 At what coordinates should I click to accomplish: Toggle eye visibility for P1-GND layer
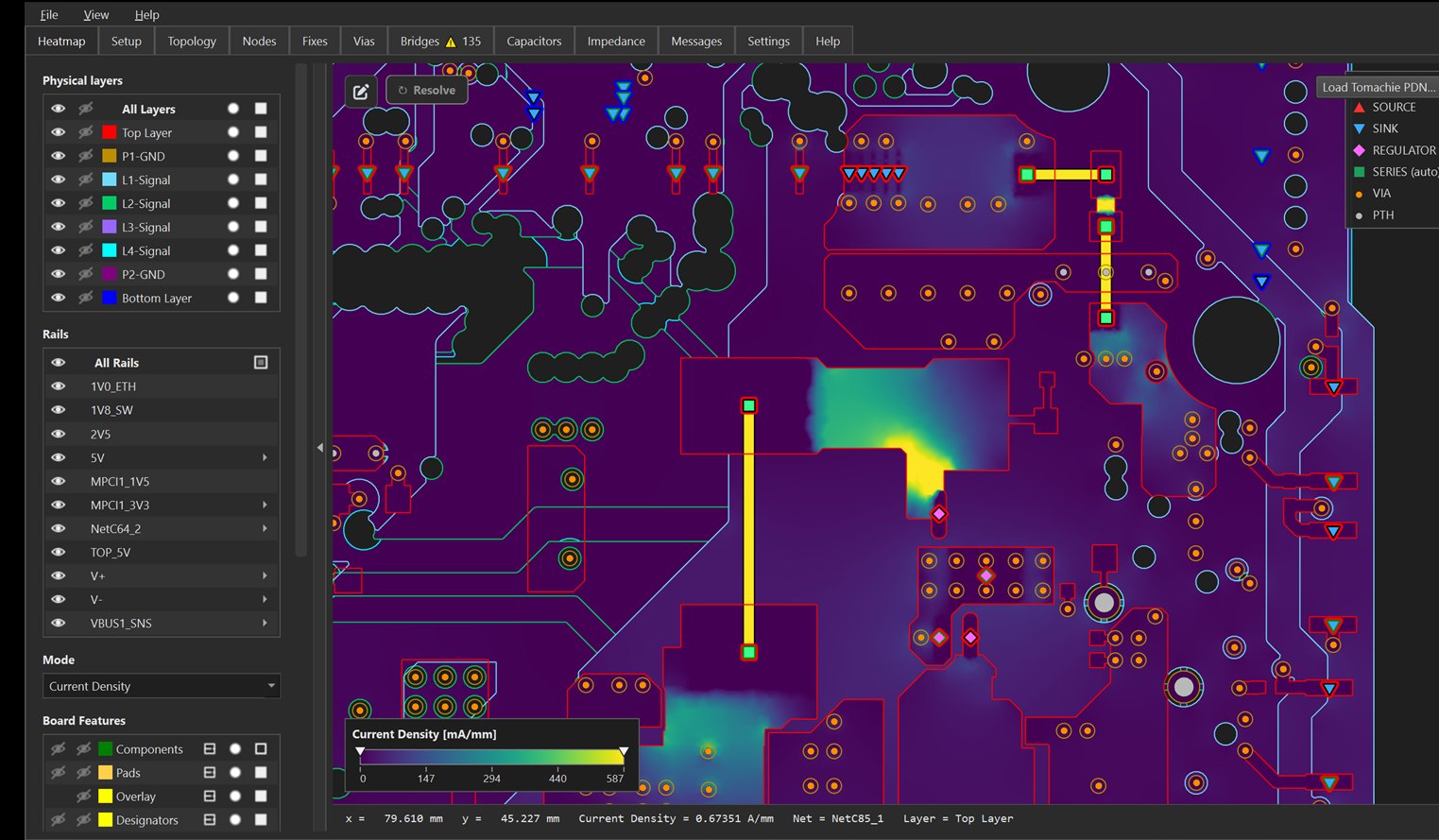59,156
